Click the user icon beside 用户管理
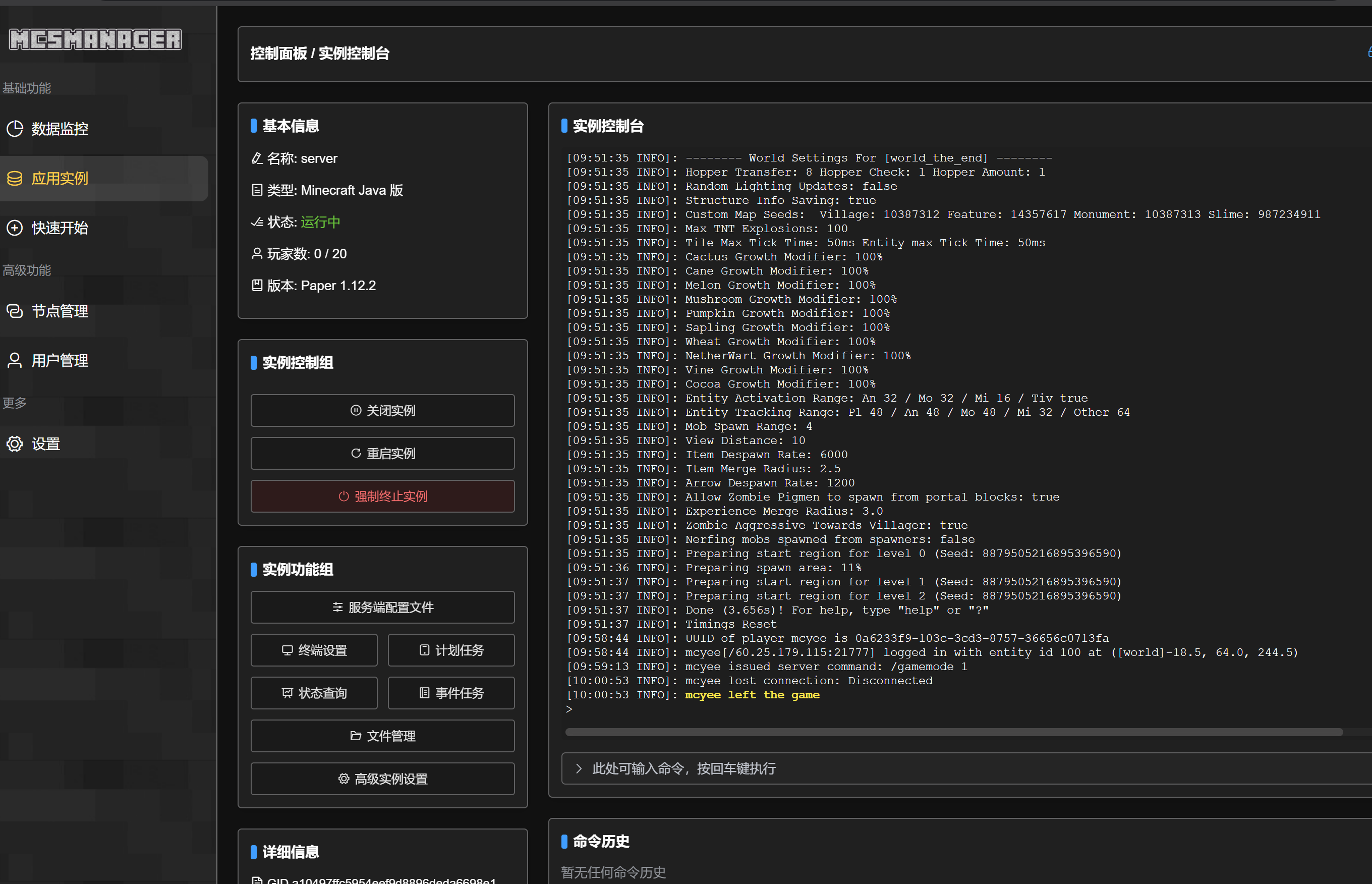Image resolution: width=1372 pixels, height=884 pixels. [15, 360]
